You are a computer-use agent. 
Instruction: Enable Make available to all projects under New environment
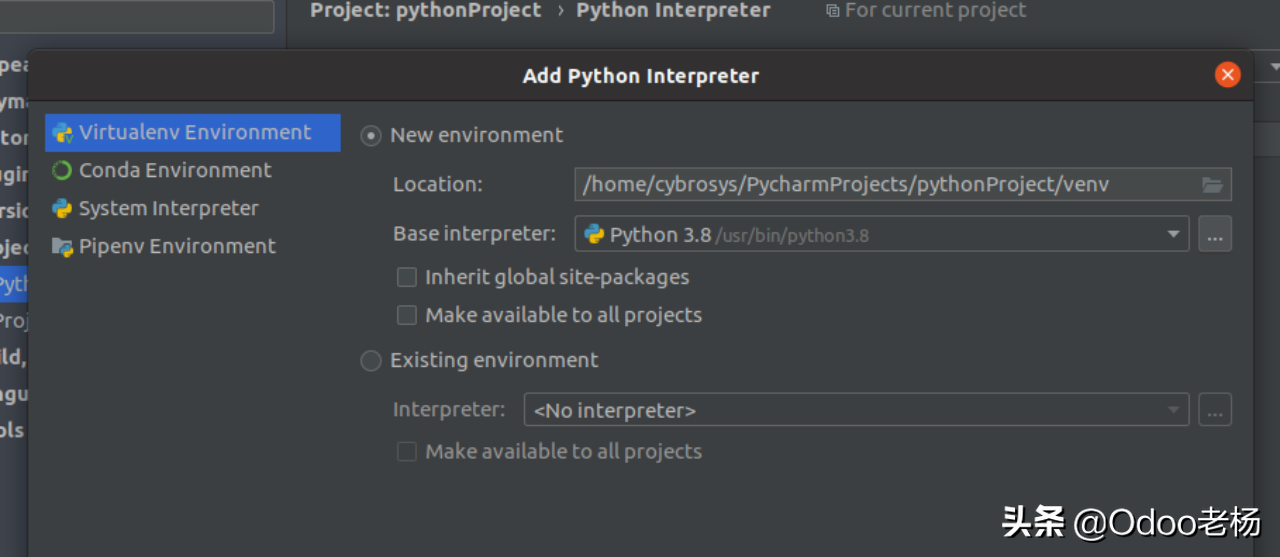click(407, 315)
